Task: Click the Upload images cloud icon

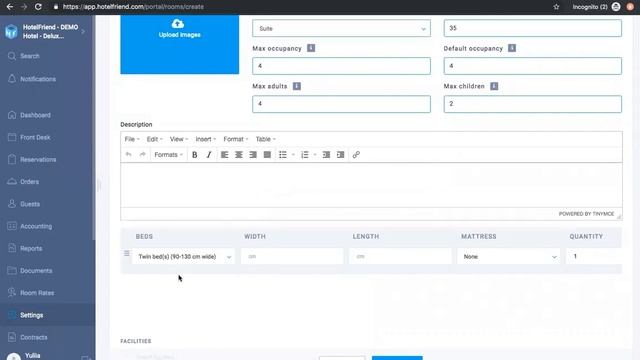Action: point(178,24)
